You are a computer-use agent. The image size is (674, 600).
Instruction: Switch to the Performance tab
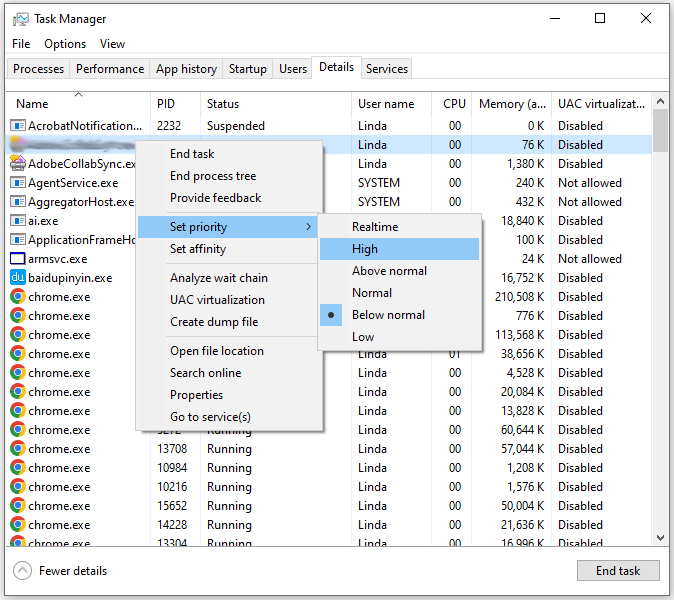(x=110, y=69)
